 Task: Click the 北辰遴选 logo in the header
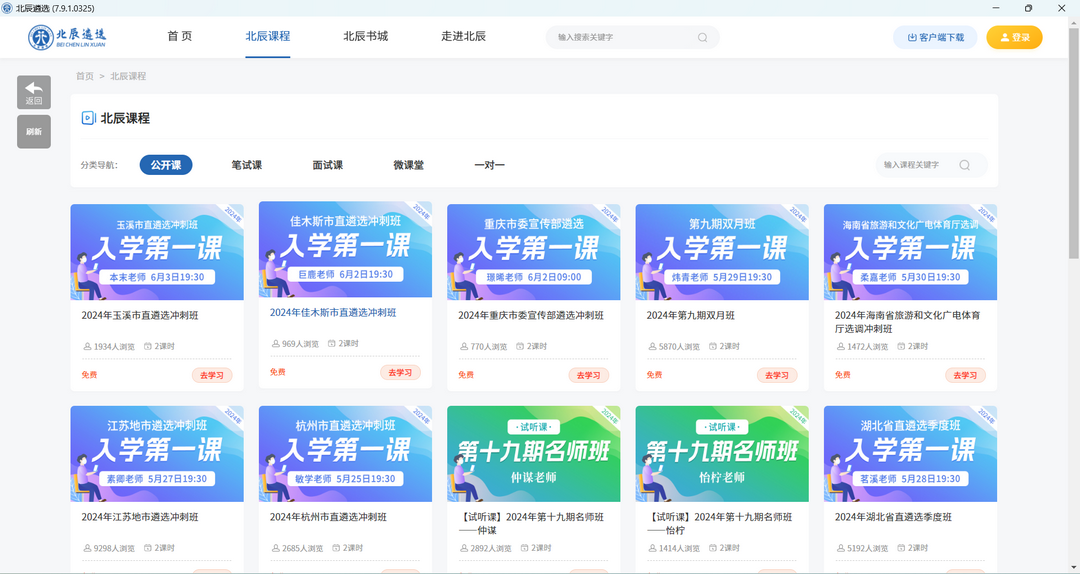click(x=68, y=37)
